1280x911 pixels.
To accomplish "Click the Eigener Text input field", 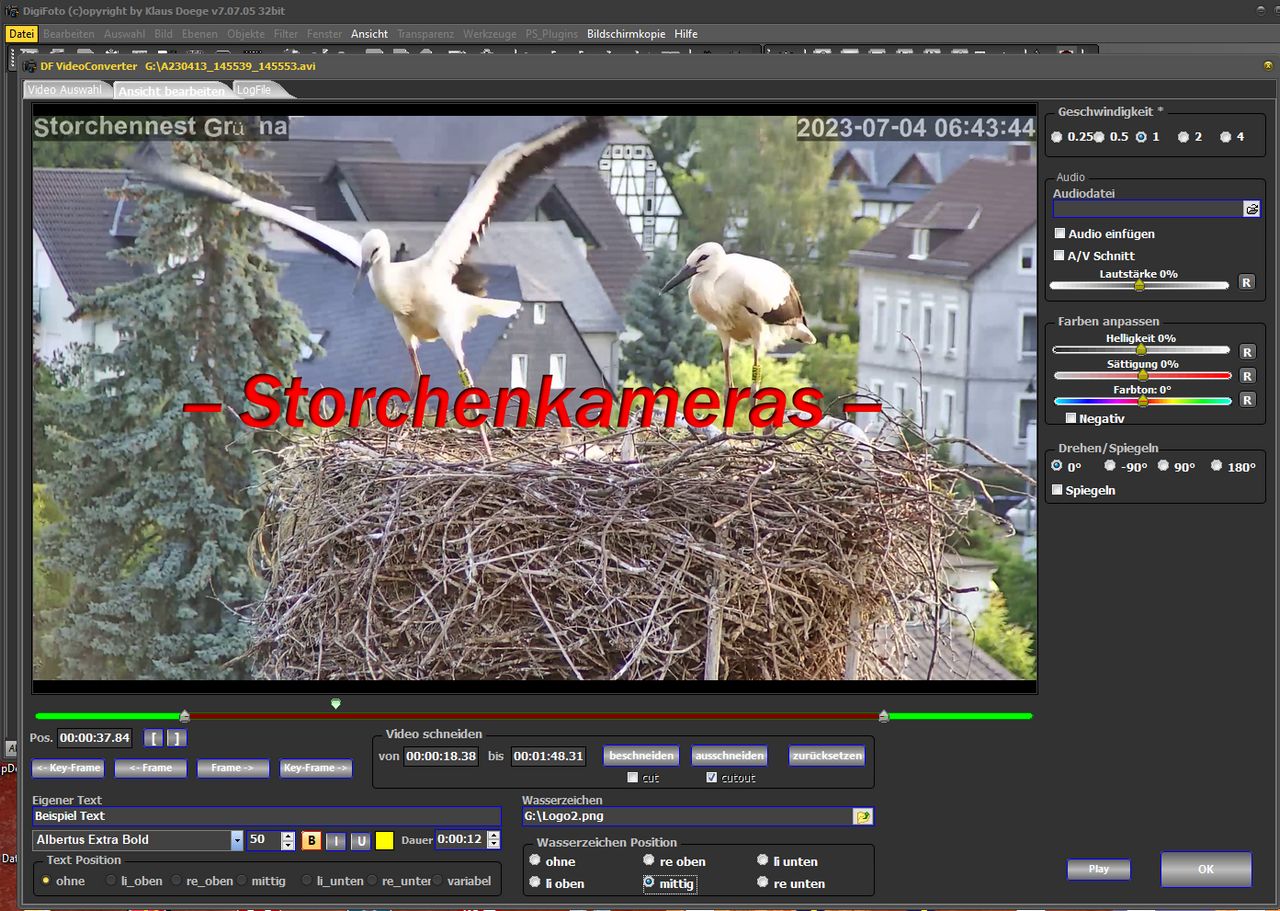I will [x=266, y=816].
